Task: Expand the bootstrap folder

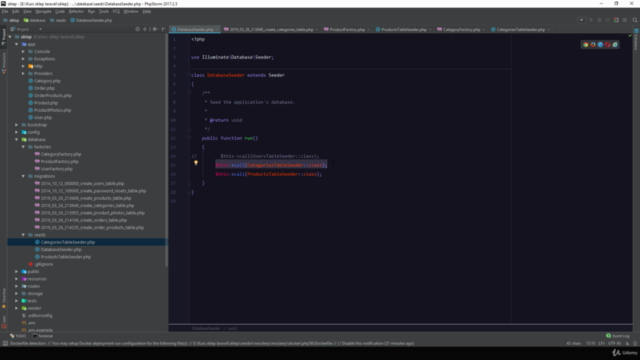Action: point(17,125)
